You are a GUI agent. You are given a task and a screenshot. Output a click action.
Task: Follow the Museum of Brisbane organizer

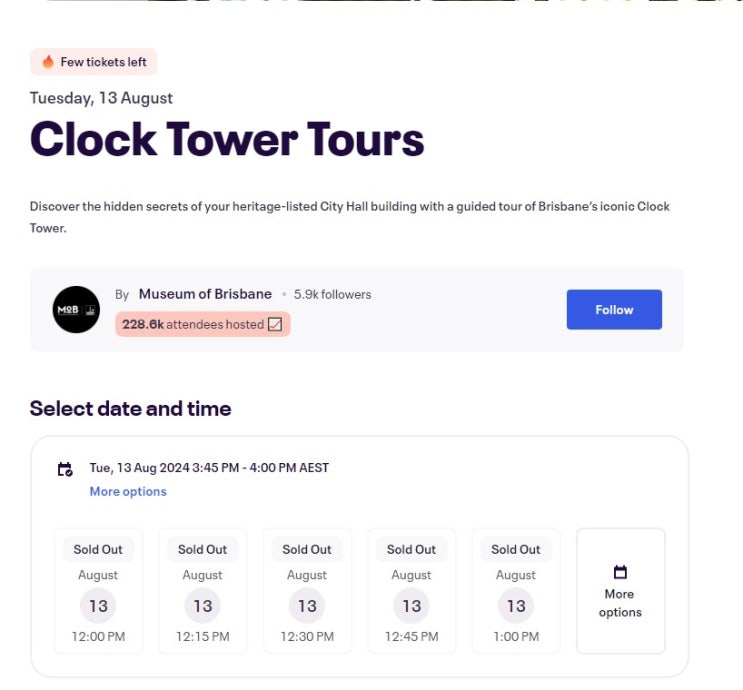[x=614, y=310]
